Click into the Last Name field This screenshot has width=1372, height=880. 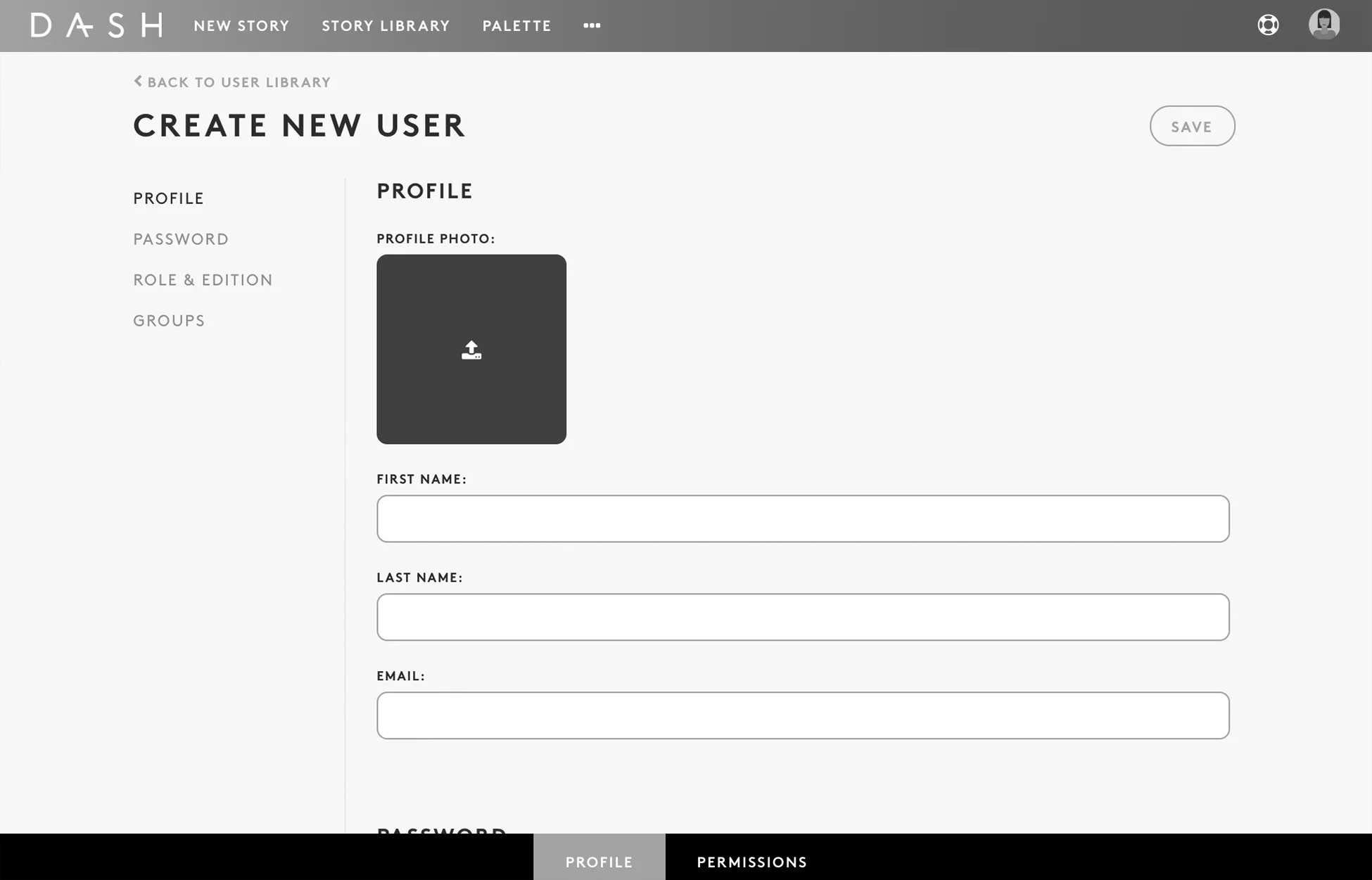tap(803, 617)
